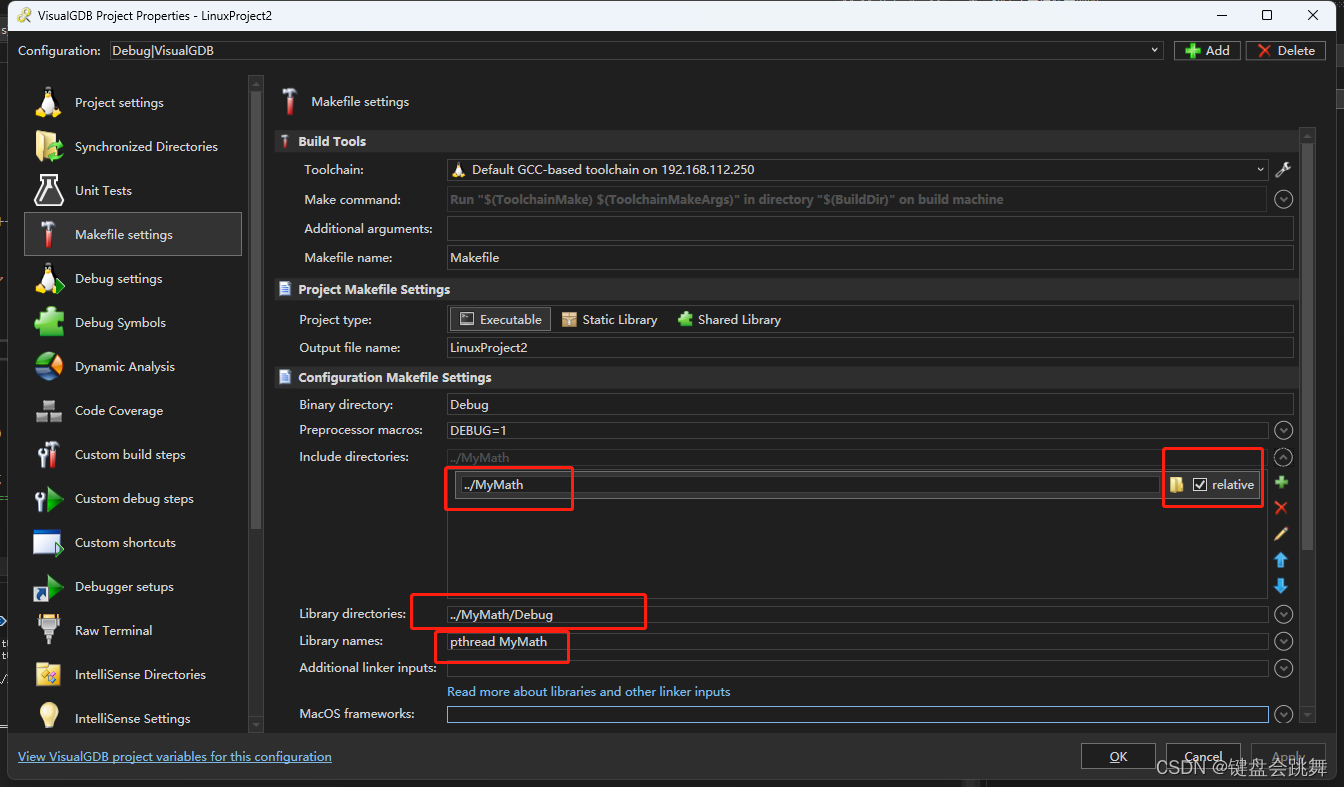The image size is (1344, 787).
Task: Edit include directory with pencil icon
Action: pos(1281,534)
